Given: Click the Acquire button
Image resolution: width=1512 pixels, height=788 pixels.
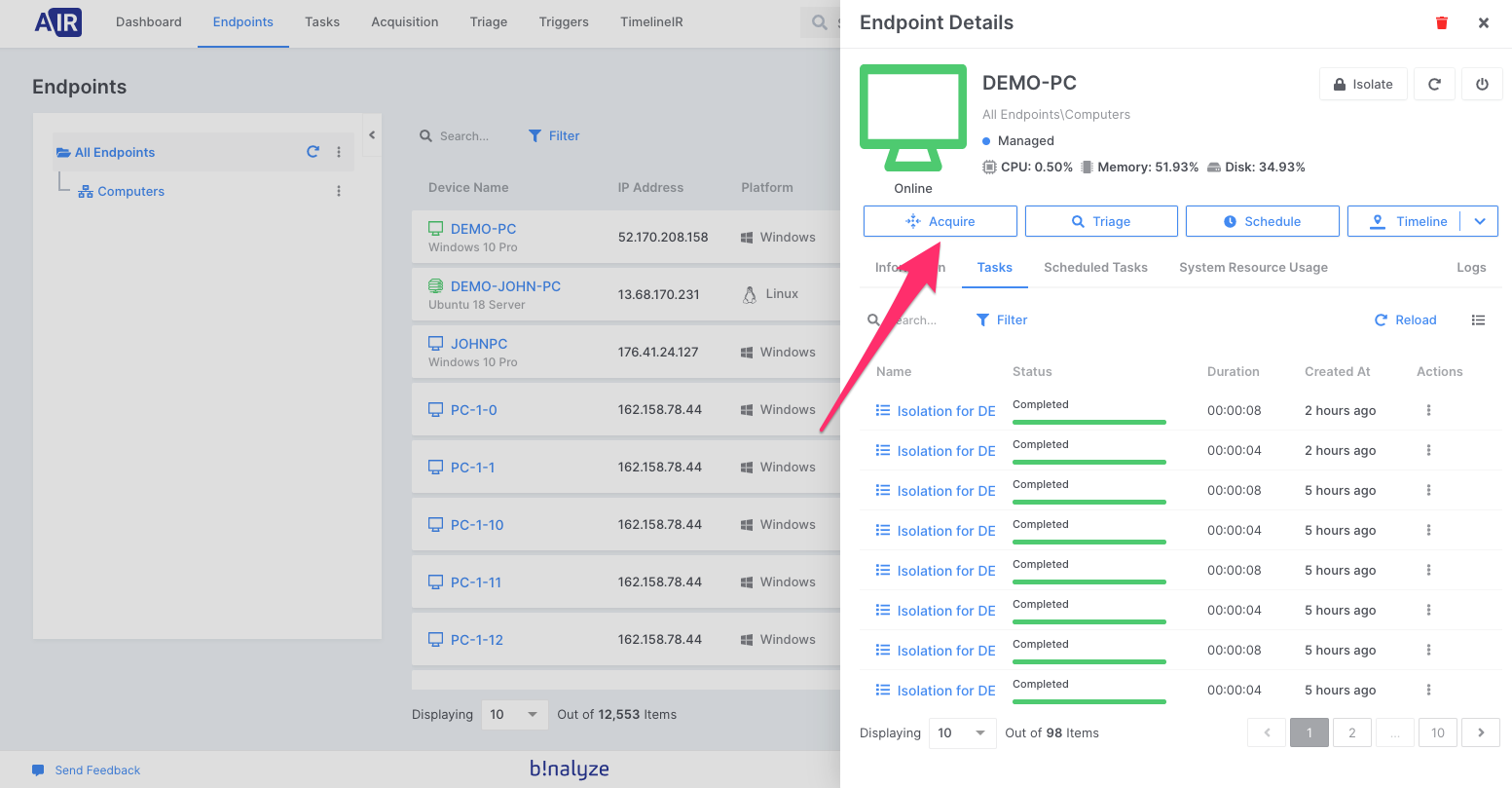Looking at the screenshot, I should click(940, 221).
